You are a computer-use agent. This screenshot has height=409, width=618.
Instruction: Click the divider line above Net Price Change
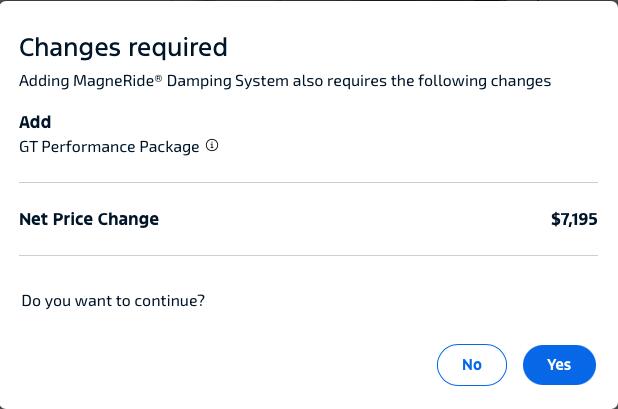pyautogui.click(x=308, y=182)
